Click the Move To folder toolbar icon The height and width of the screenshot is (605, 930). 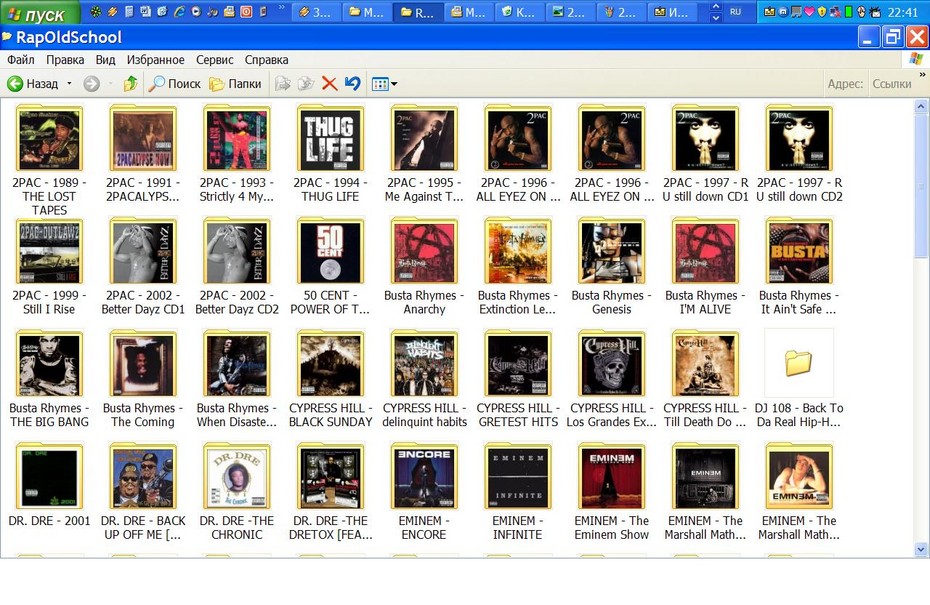click(283, 84)
